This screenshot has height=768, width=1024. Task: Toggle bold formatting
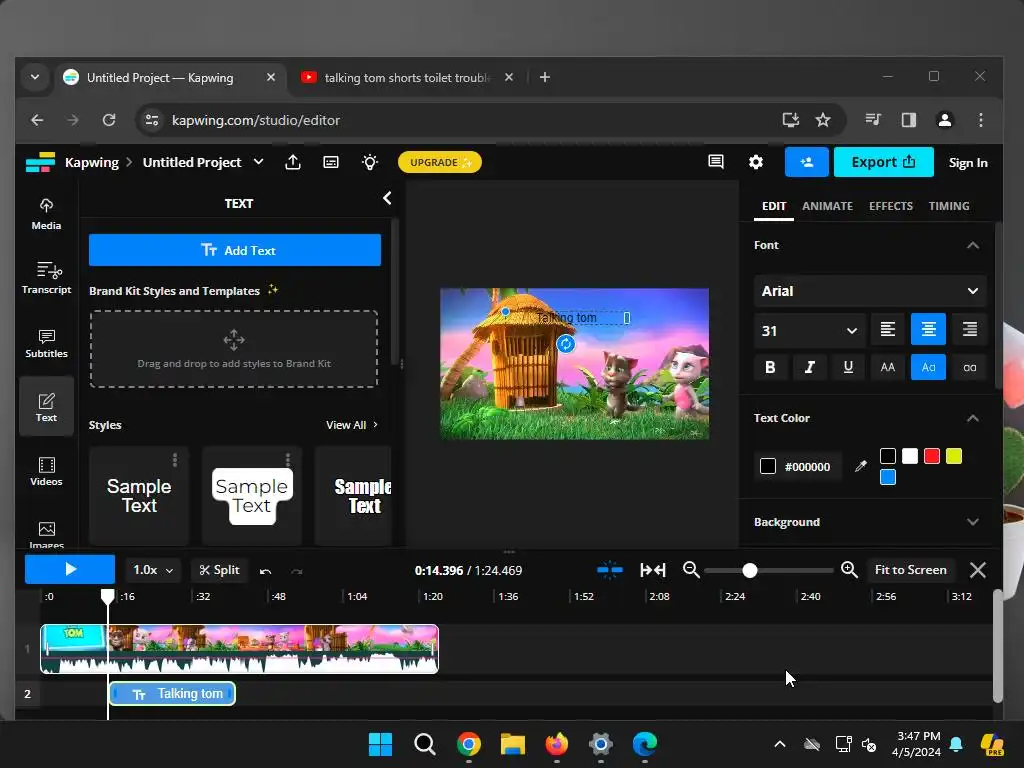pos(770,367)
